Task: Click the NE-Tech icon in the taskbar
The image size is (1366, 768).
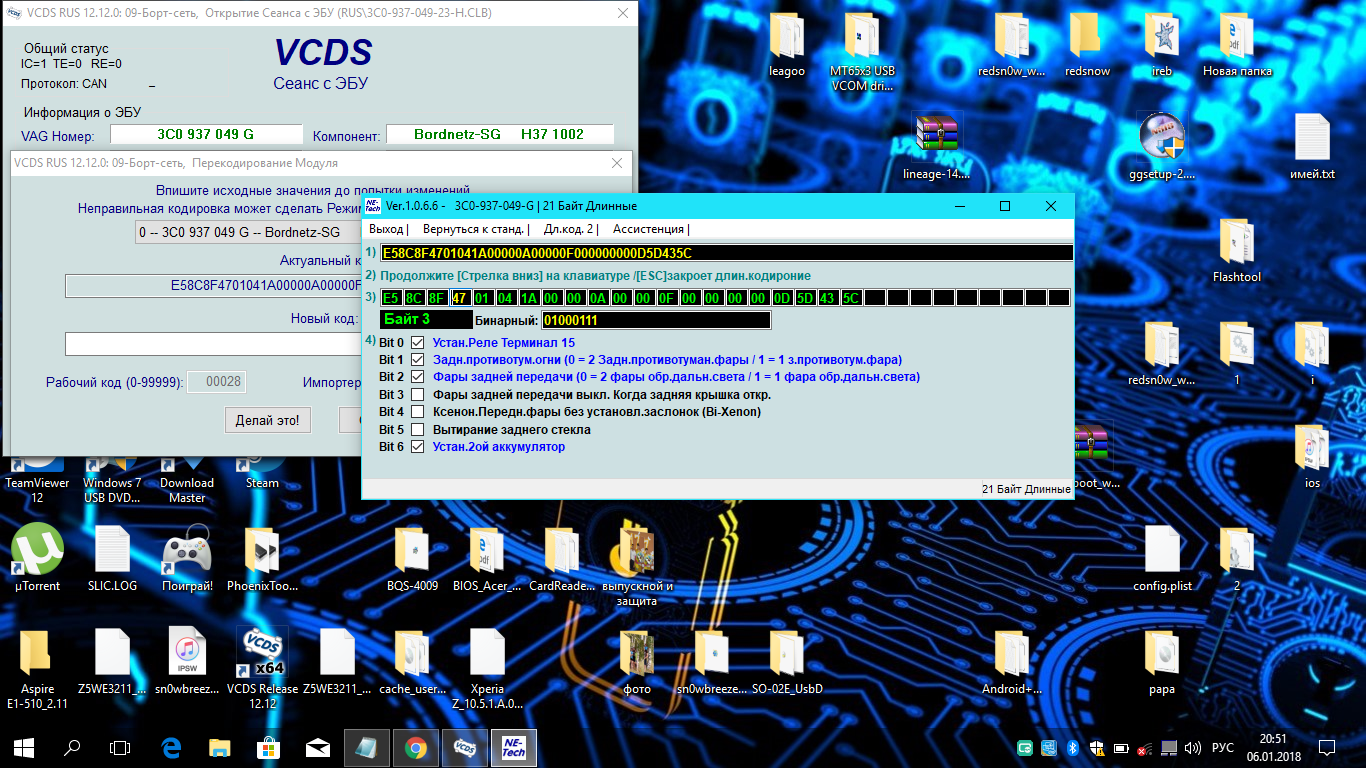Action: [x=514, y=747]
